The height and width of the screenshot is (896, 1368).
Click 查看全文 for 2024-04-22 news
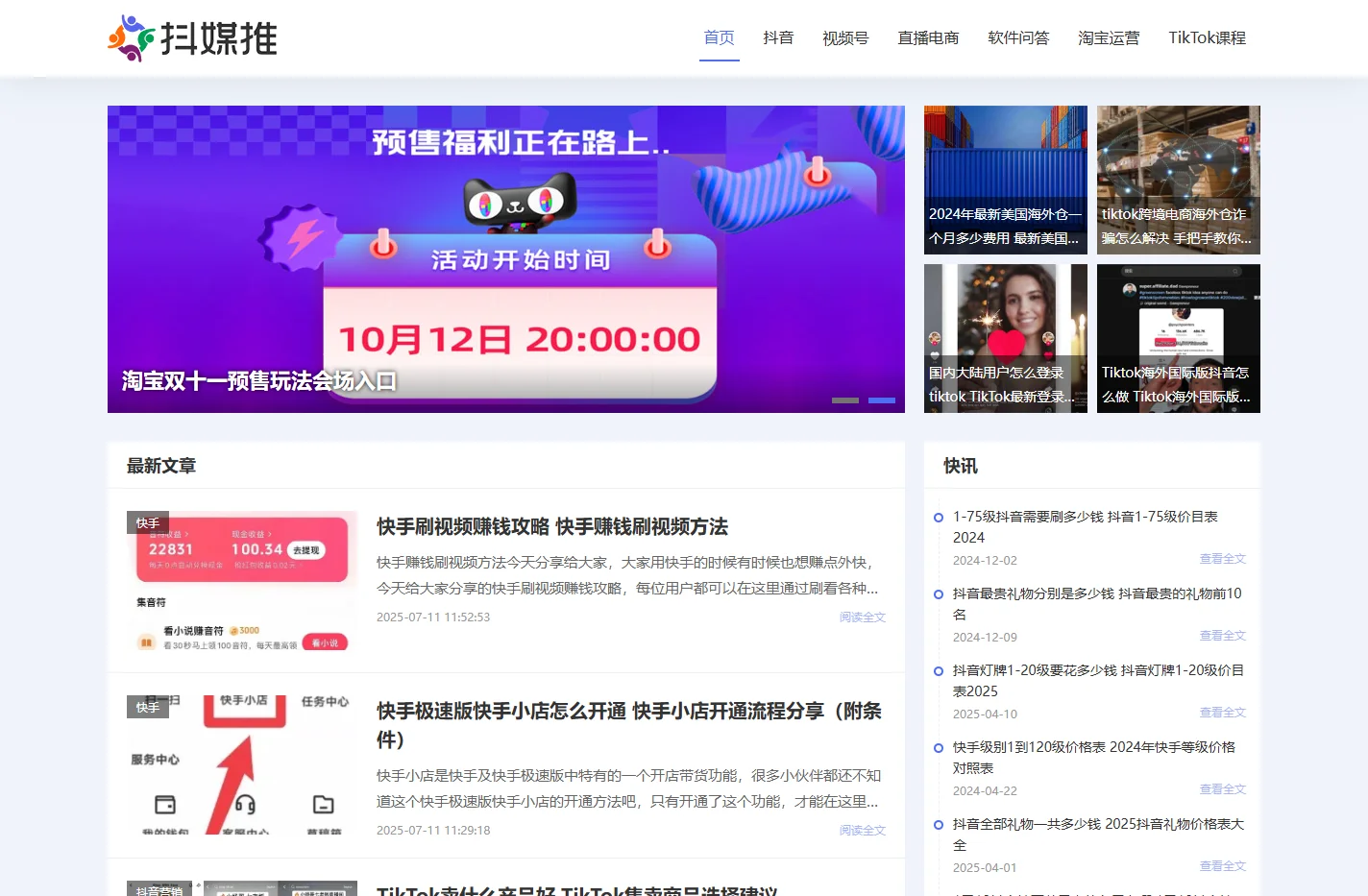(x=1223, y=789)
